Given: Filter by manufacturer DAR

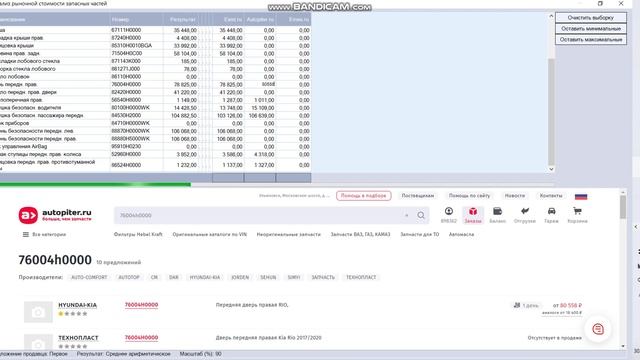Looking at the screenshot, I should click(x=173, y=277).
